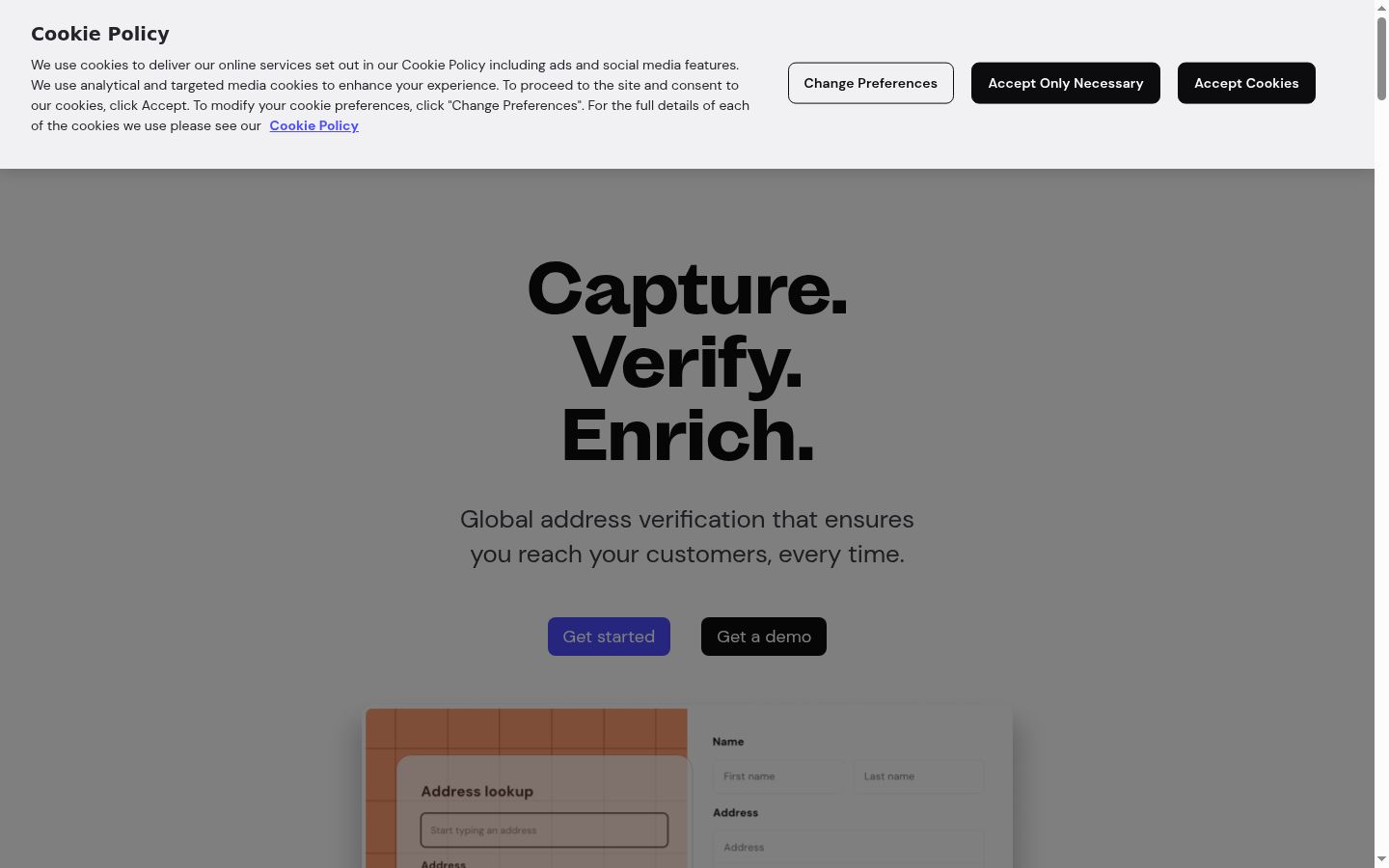
Task: Click the scrollbar down arrow
Action: click(x=1381, y=859)
